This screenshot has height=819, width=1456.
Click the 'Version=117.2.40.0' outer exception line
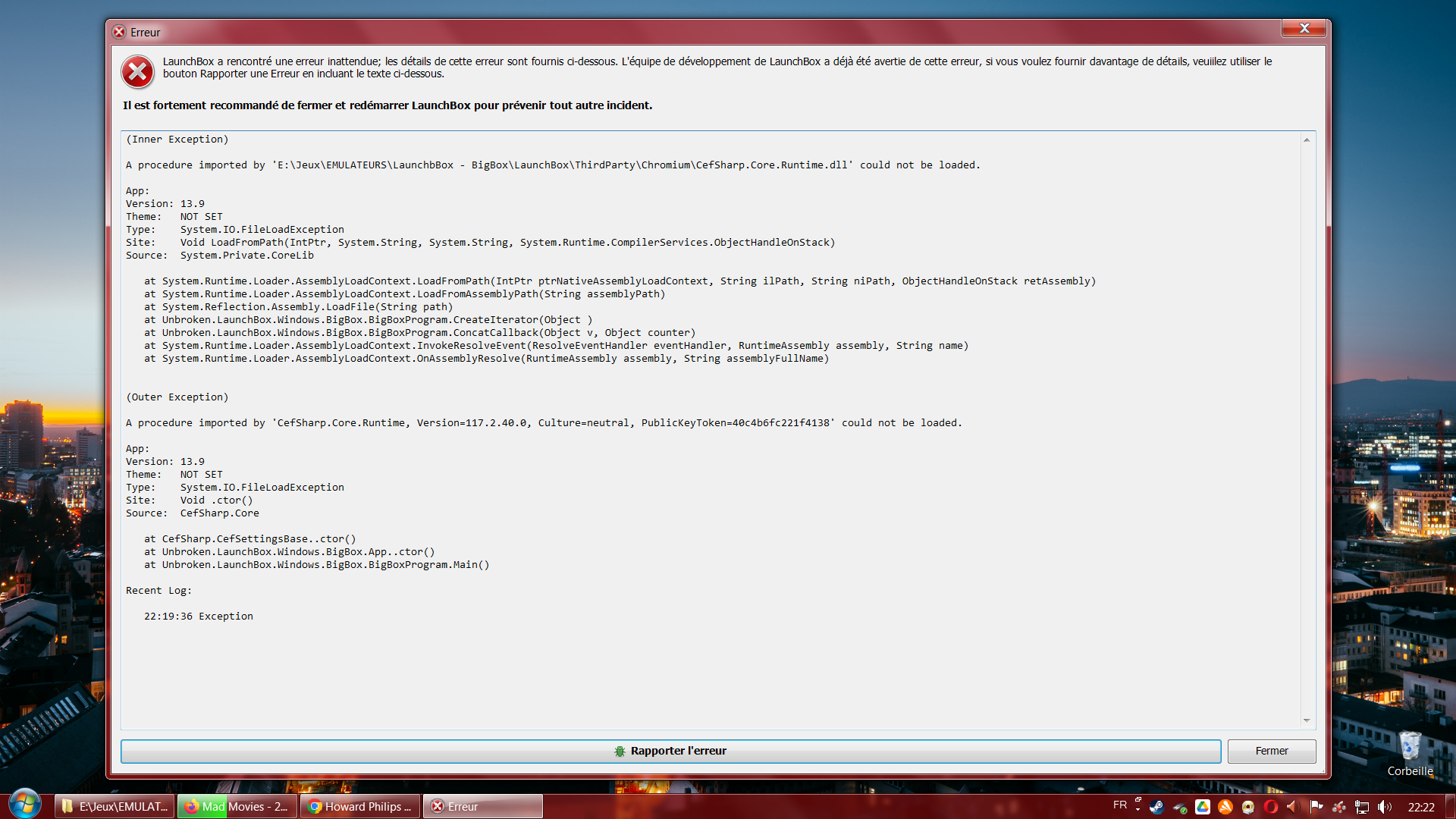[x=544, y=423]
